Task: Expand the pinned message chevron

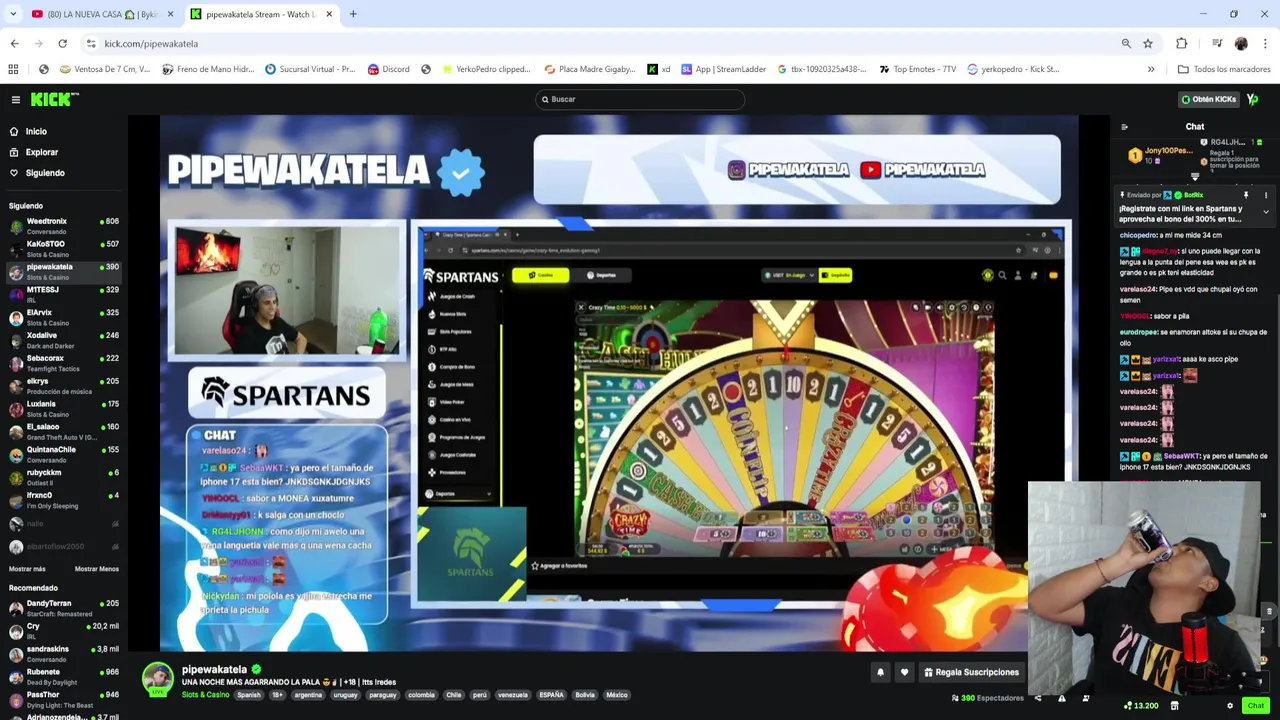Action: pyautogui.click(x=1265, y=211)
